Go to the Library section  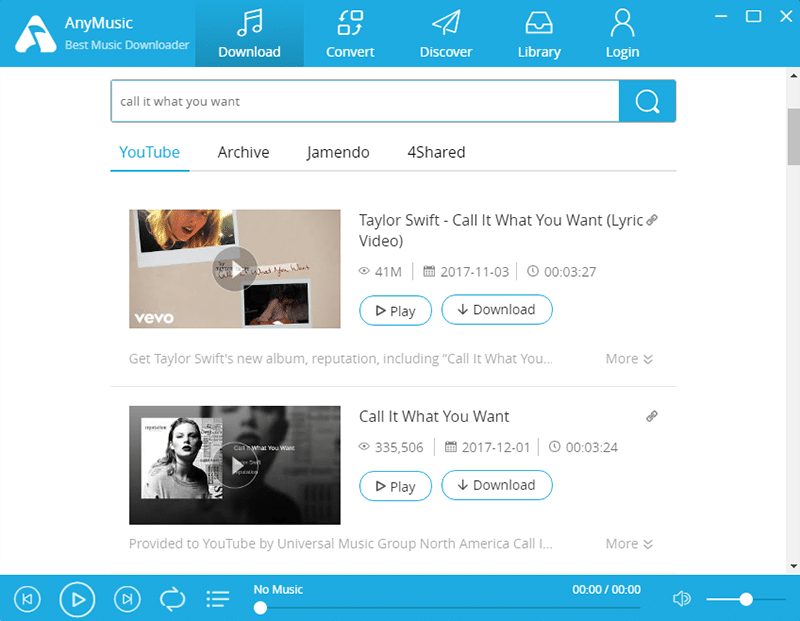(540, 34)
